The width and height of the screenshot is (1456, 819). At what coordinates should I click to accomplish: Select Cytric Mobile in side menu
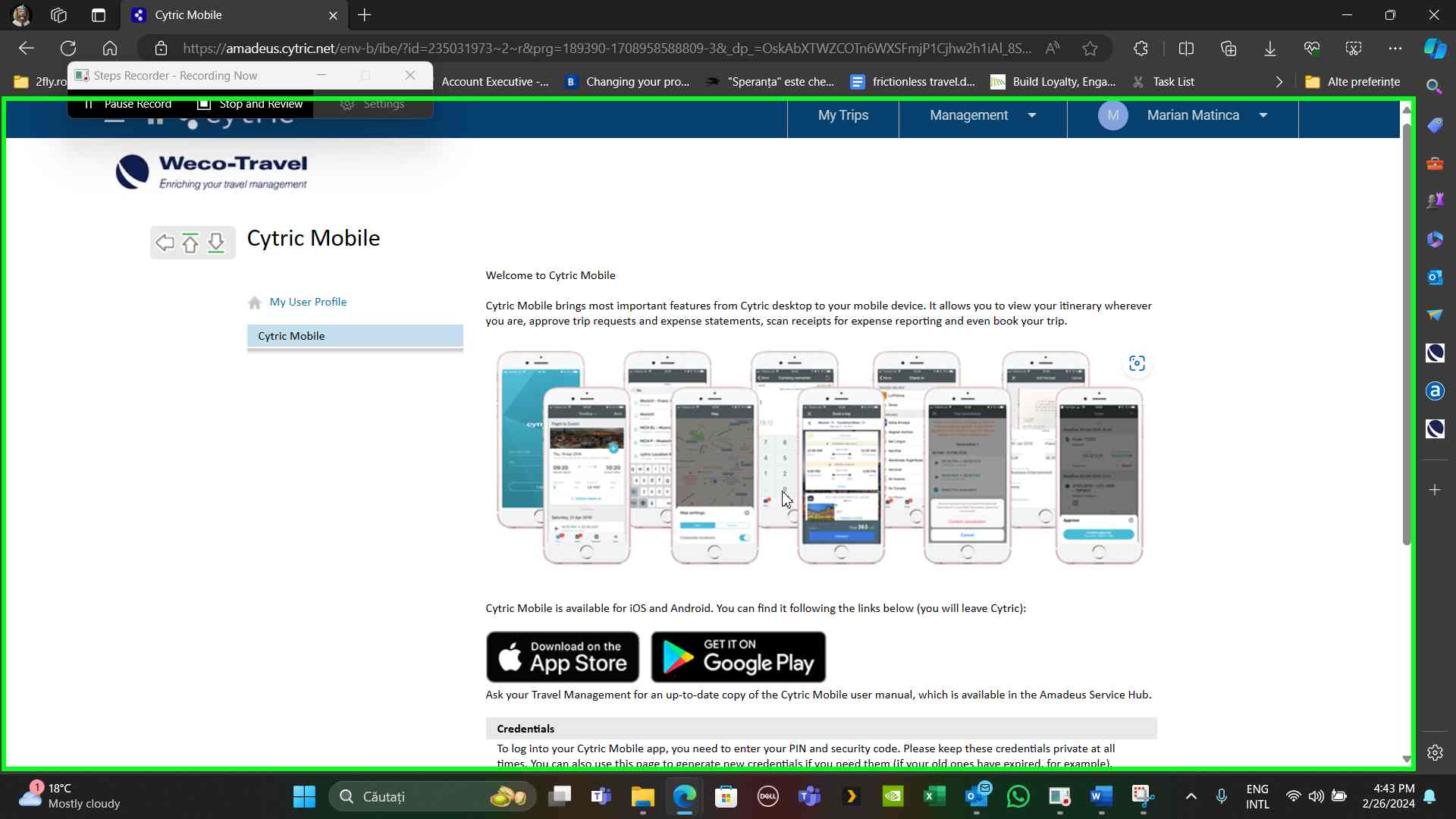click(355, 336)
